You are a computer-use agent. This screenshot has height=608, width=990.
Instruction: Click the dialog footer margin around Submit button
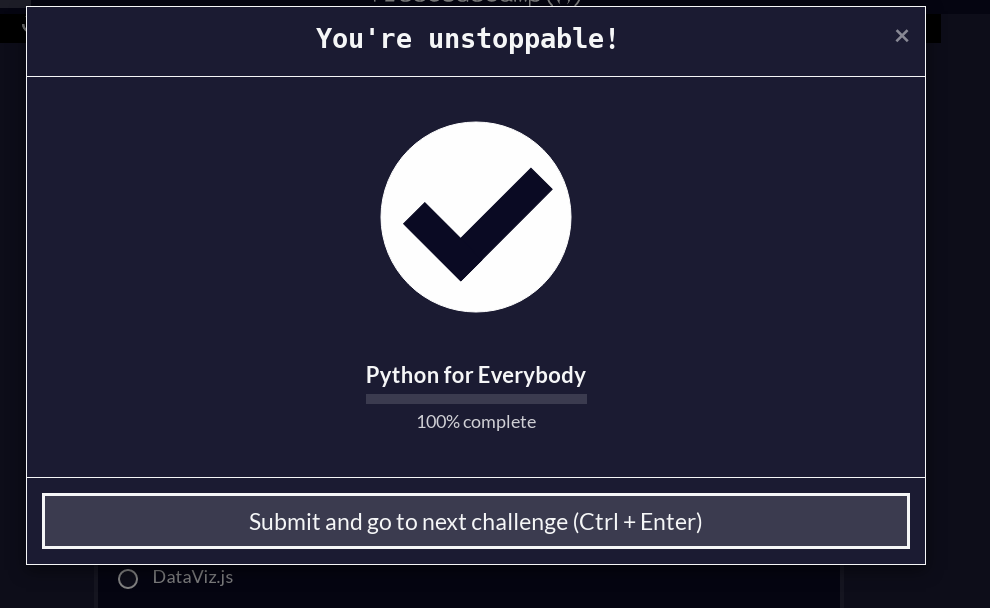475,556
